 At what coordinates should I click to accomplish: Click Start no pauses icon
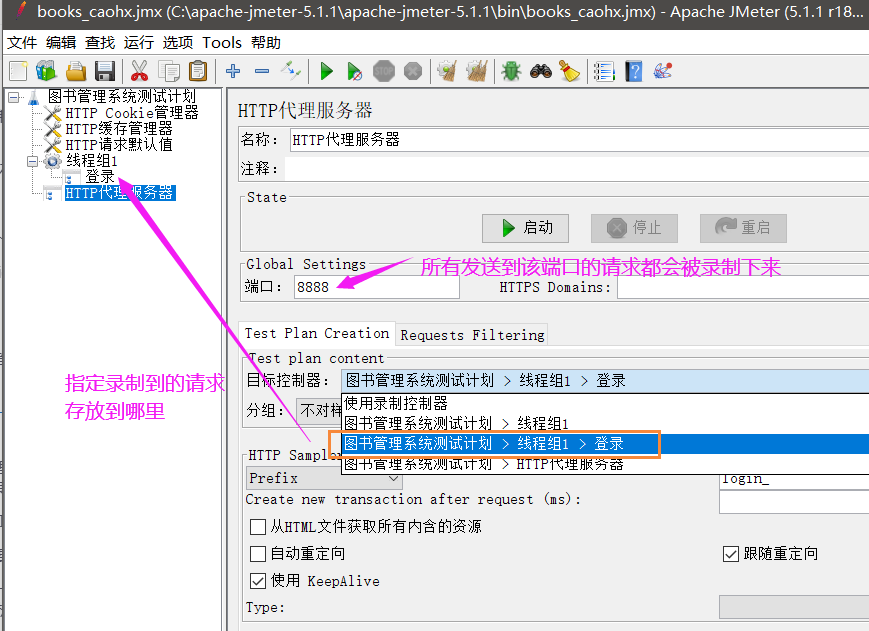[355, 71]
